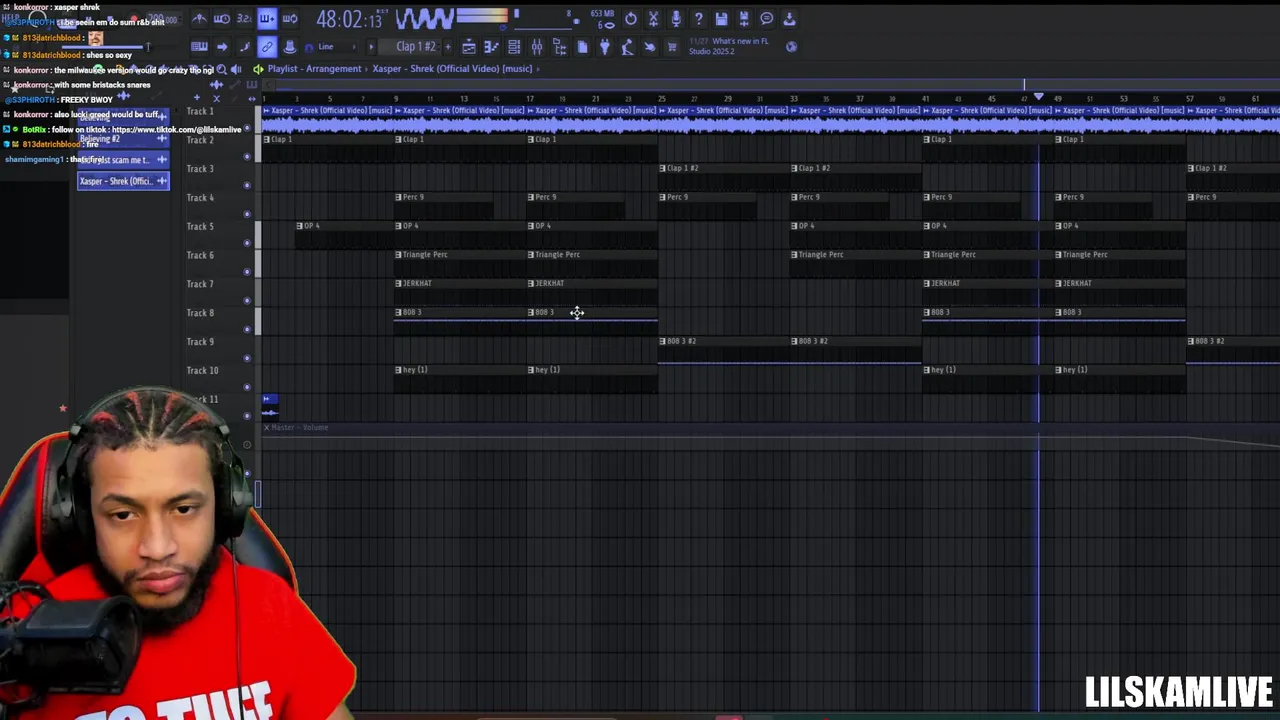The width and height of the screenshot is (1280, 720).
Task: Click the Xasper - Shrek breadcrumb in playlist title
Action: [x=452, y=69]
